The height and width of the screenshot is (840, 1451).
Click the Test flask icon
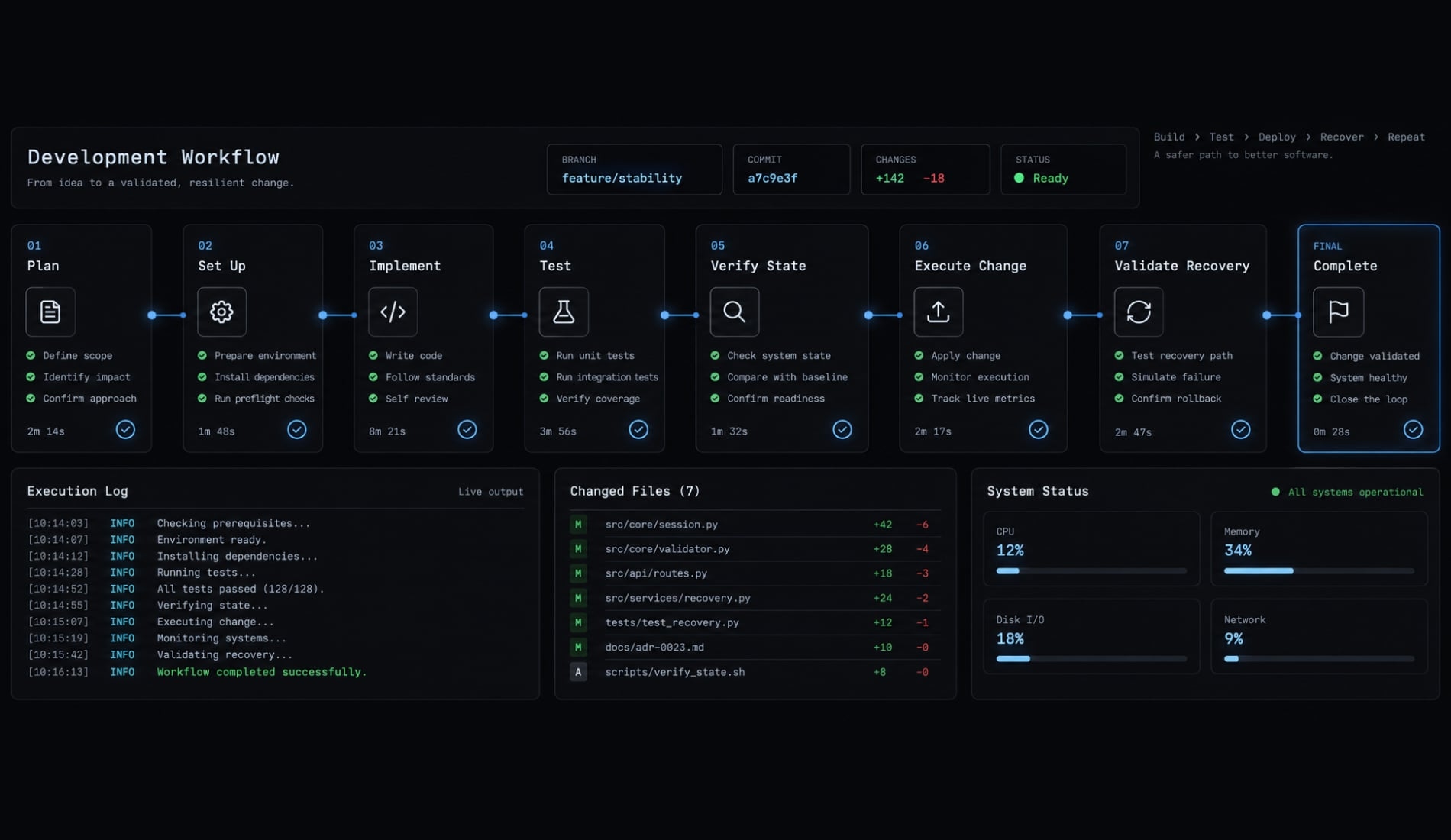pyautogui.click(x=564, y=312)
